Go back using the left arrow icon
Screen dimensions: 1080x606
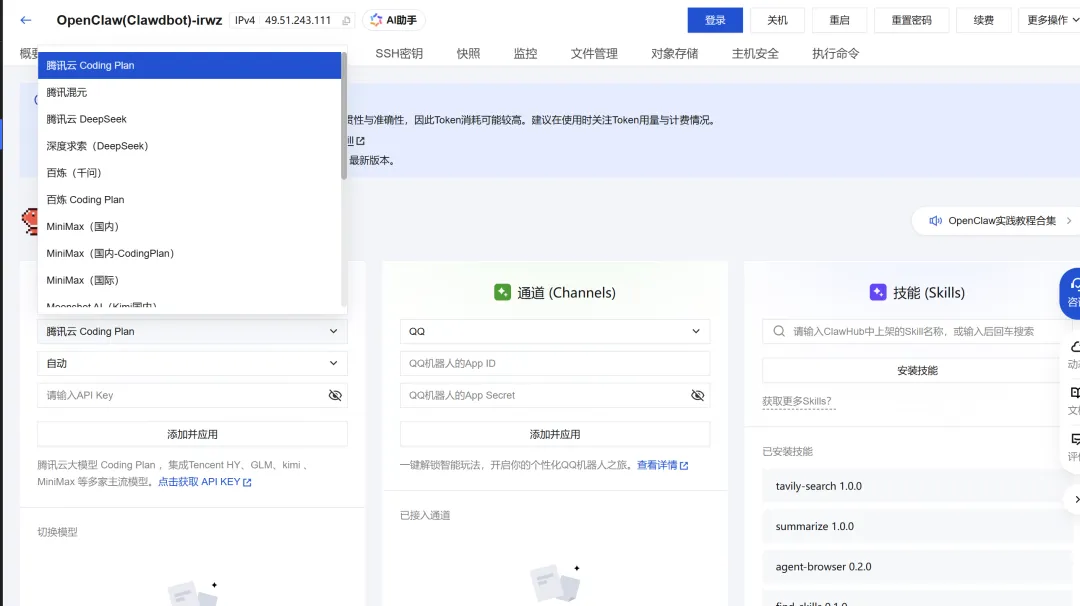pyautogui.click(x=25, y=20)
